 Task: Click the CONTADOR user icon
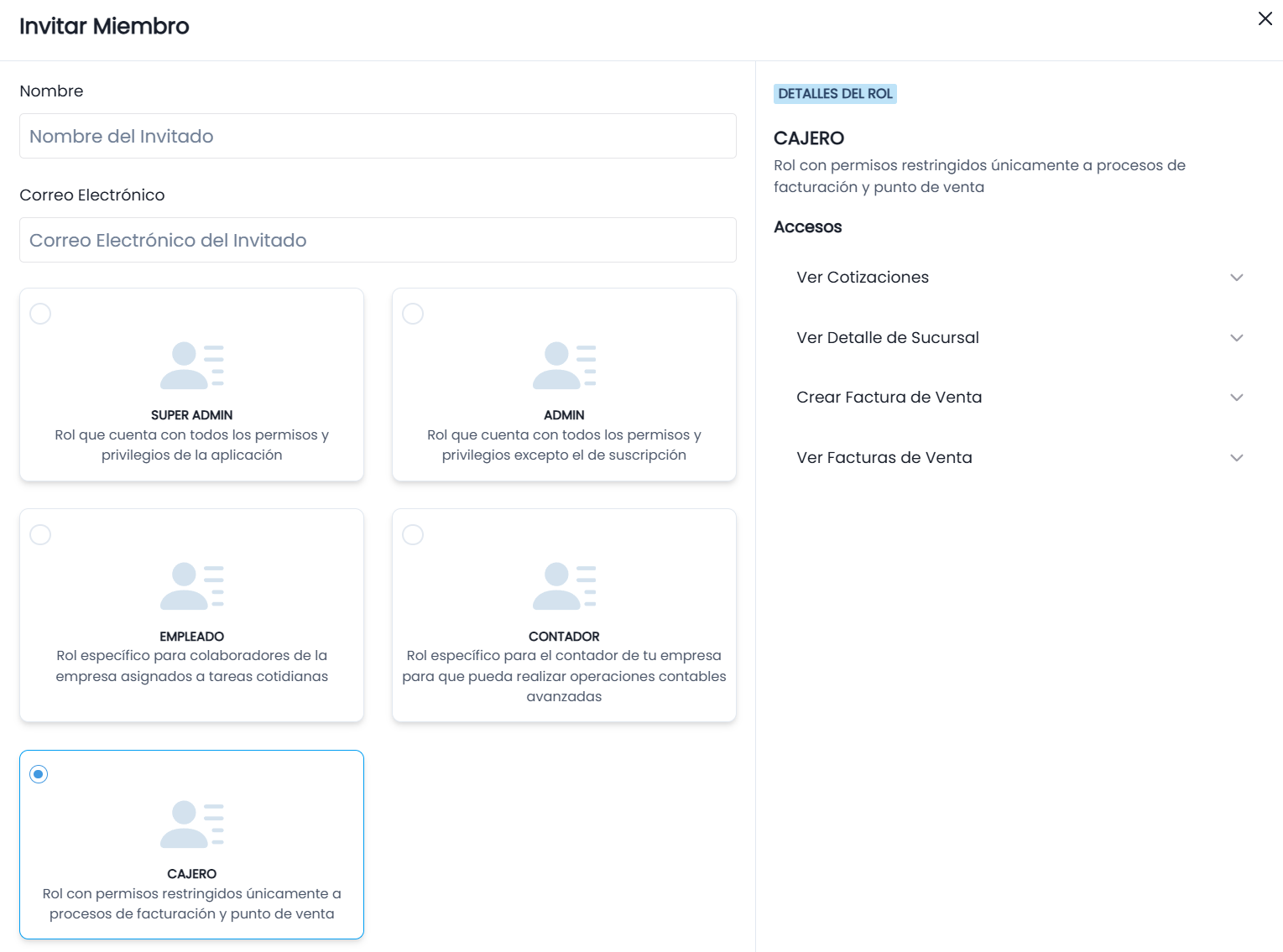[x=565, y=586]
